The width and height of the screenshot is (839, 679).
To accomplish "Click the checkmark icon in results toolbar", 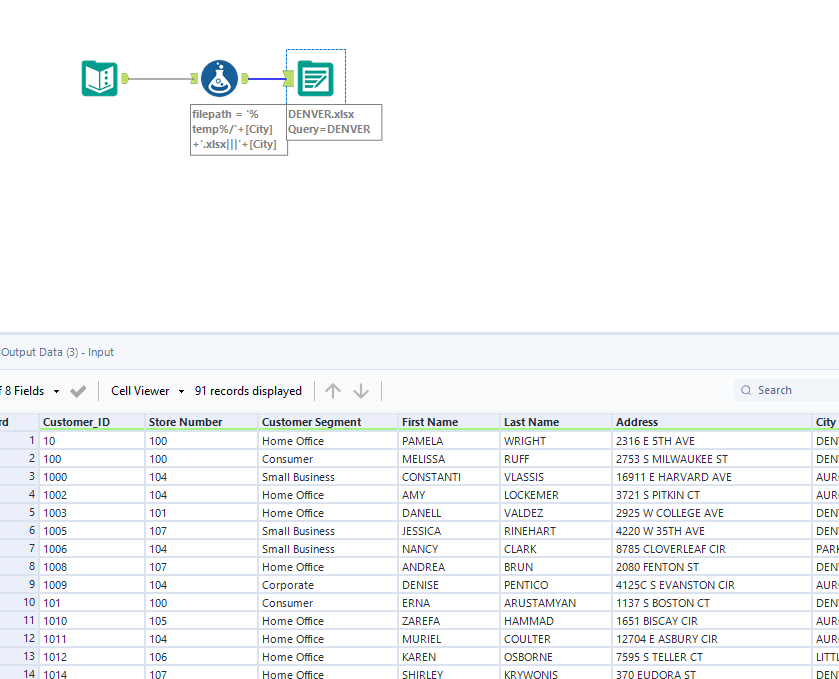I will pyautogui.click(x=79, y=391).
